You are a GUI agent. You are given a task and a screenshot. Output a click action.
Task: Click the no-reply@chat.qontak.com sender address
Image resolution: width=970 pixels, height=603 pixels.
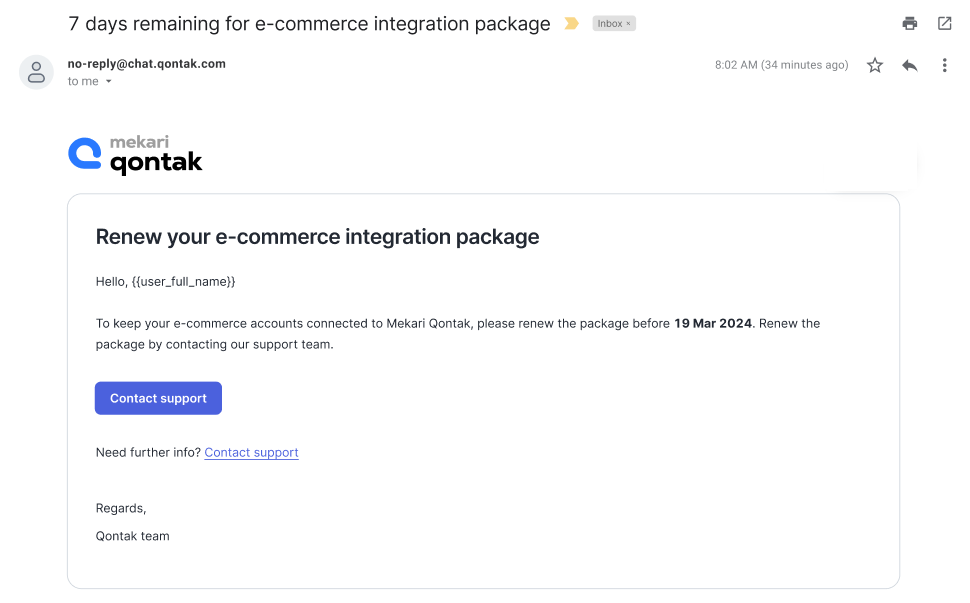pos(146,63)
